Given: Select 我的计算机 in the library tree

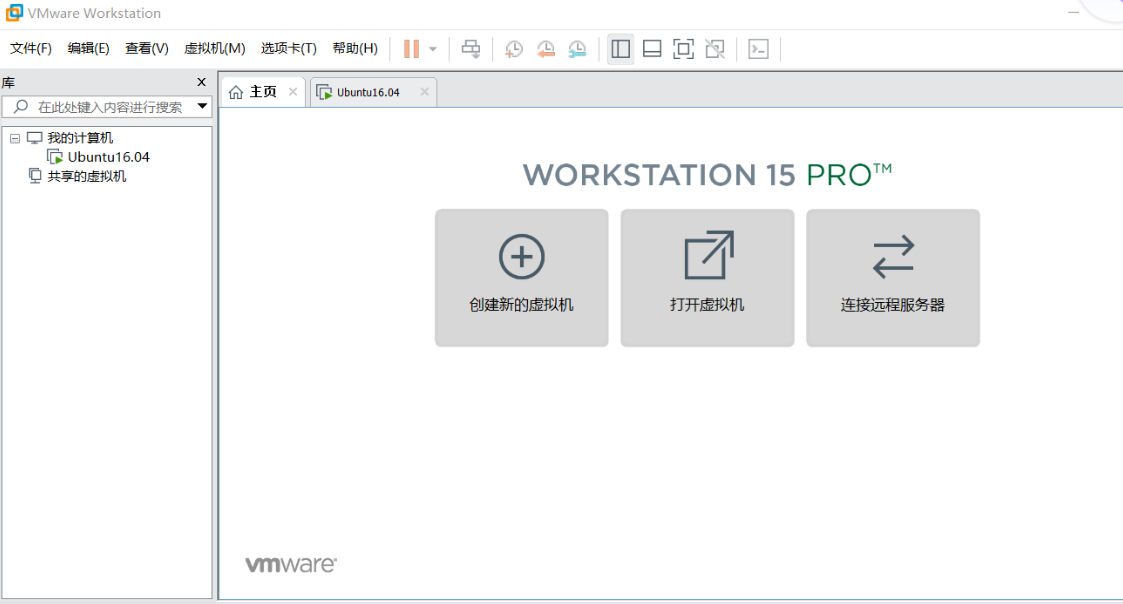Looking at the screenshot, I should point(79,138).
